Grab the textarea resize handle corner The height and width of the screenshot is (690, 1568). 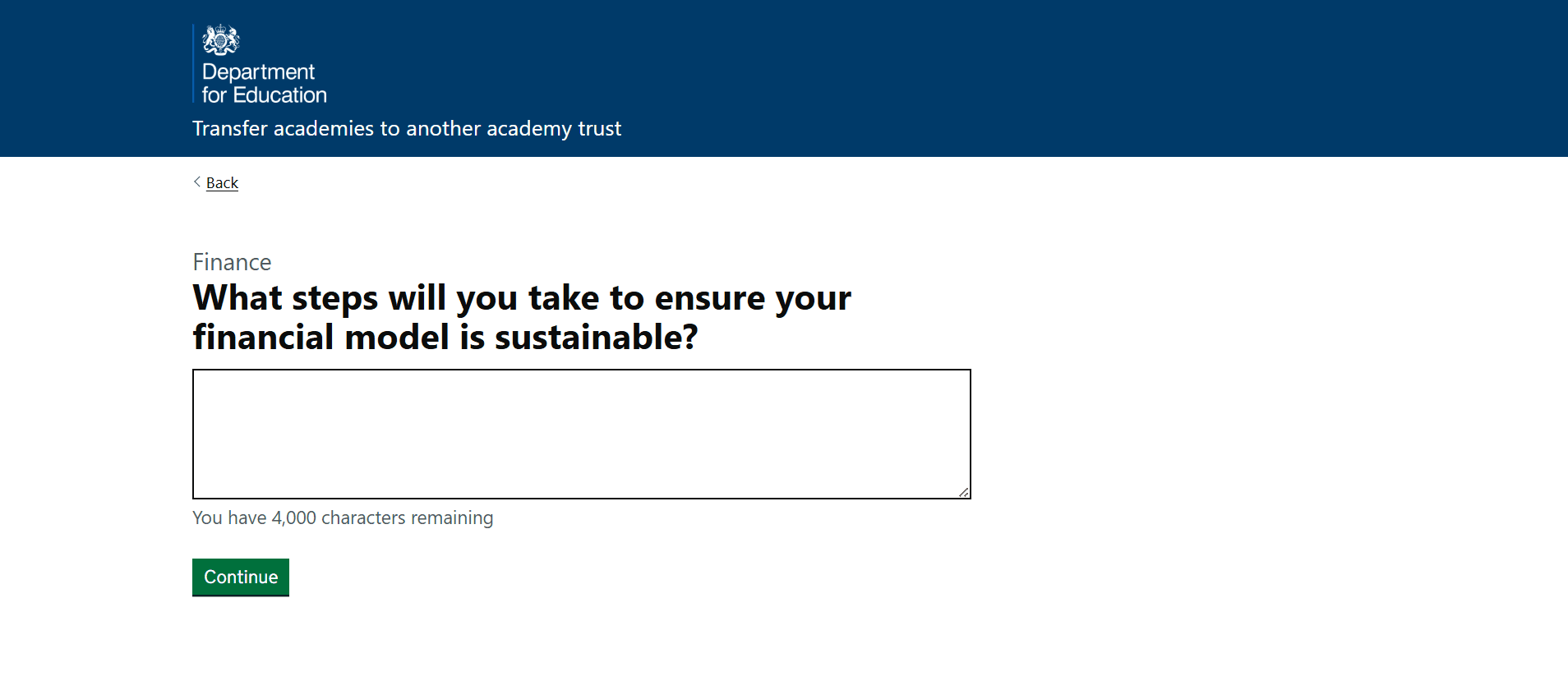(x=963, y=491)
